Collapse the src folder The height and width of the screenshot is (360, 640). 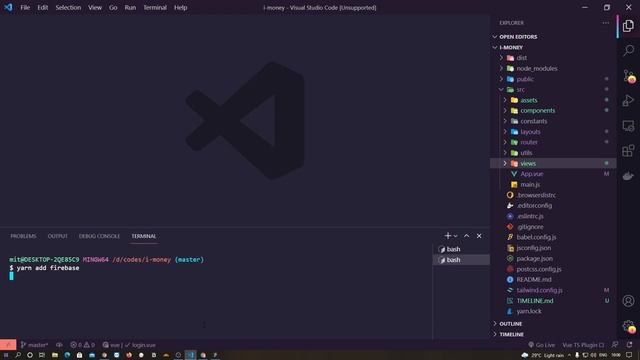[x=553, y=89]
